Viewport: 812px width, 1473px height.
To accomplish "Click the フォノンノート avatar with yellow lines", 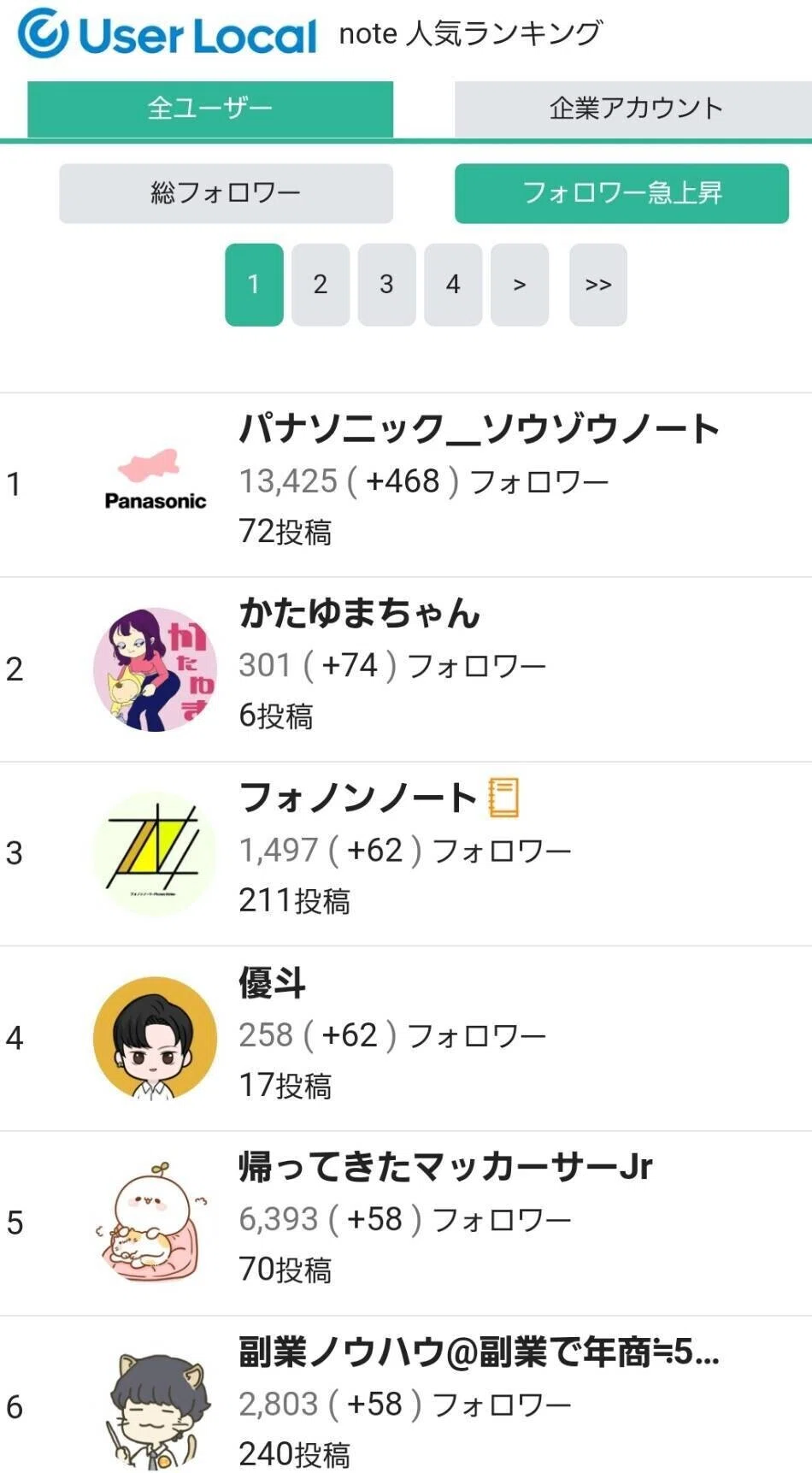I will [x=155, y=853].
